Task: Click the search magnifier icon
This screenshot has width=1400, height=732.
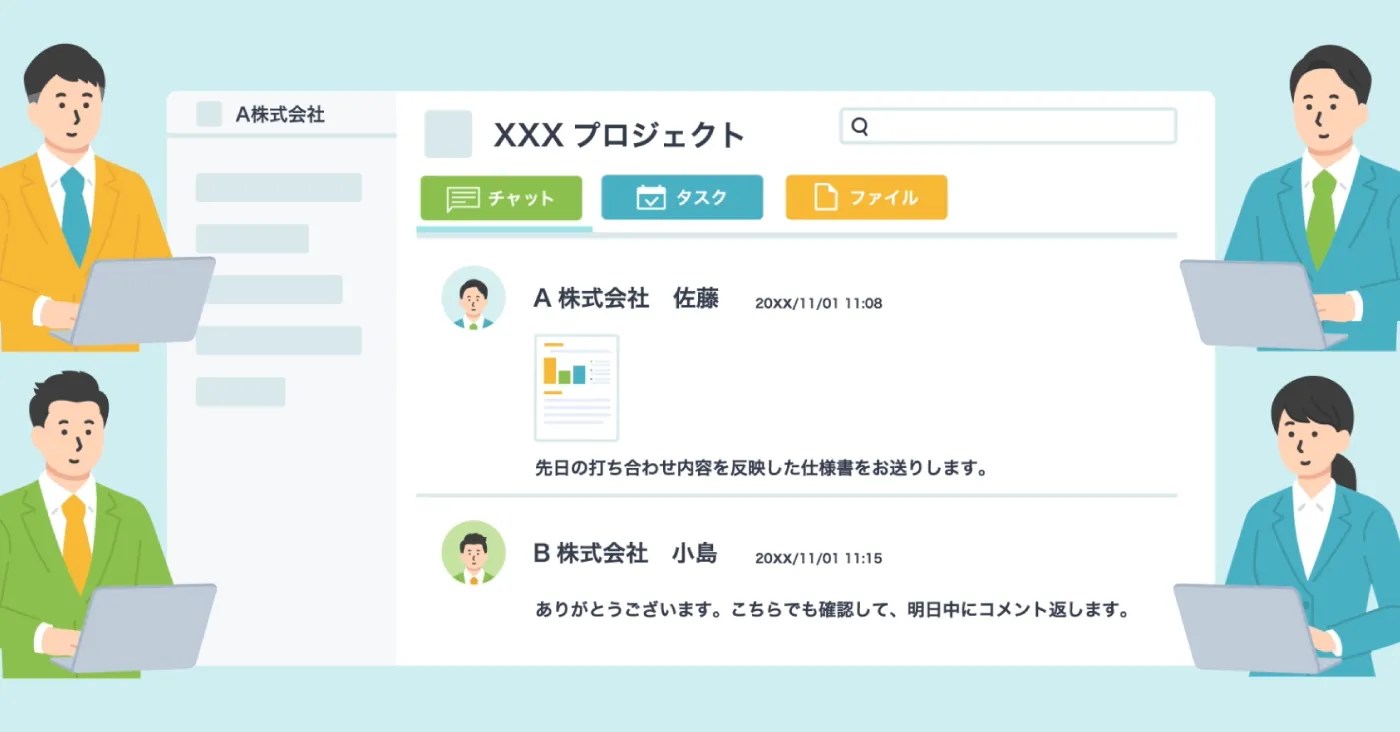Action: tap(861, 126)
